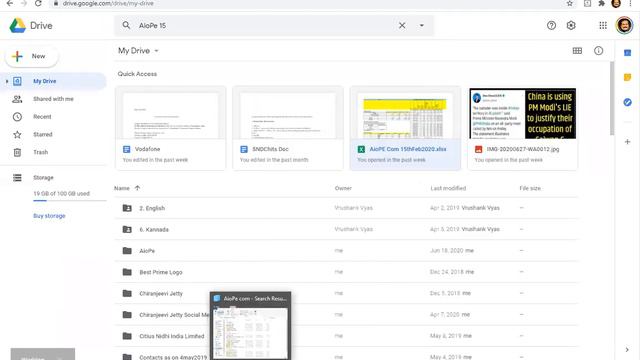640x360 pixels.
Task: Click the Google Drive logo
Action: 18,25
